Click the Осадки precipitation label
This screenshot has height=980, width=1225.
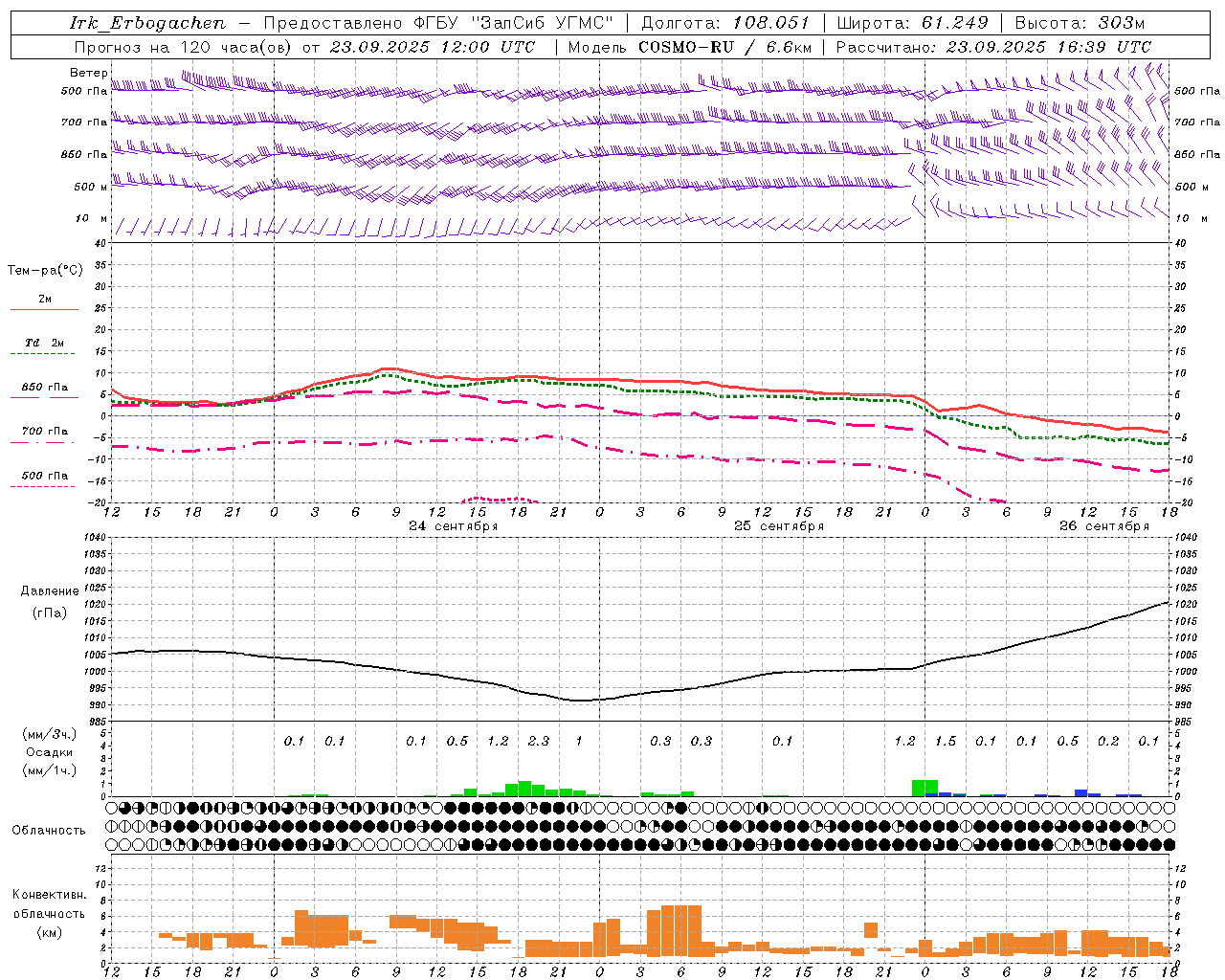(x=50, y=752)
